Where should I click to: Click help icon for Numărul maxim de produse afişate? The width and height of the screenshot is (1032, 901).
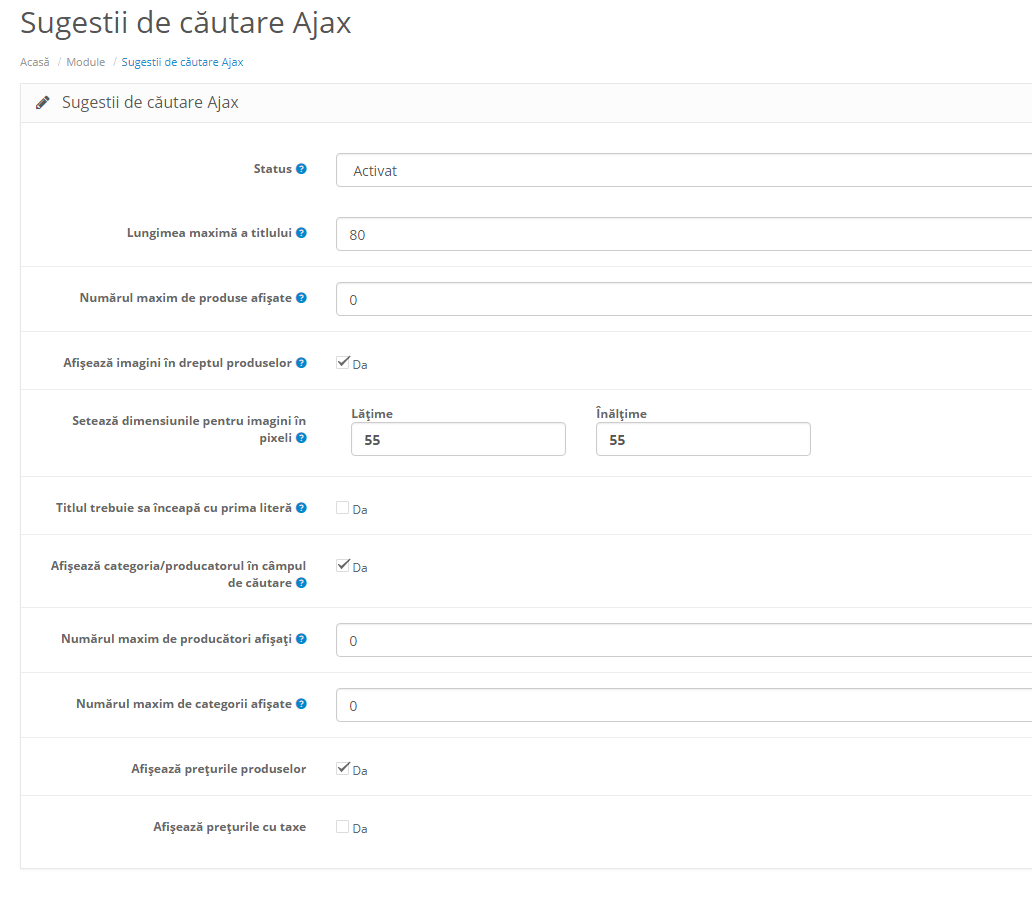[300, 296]
